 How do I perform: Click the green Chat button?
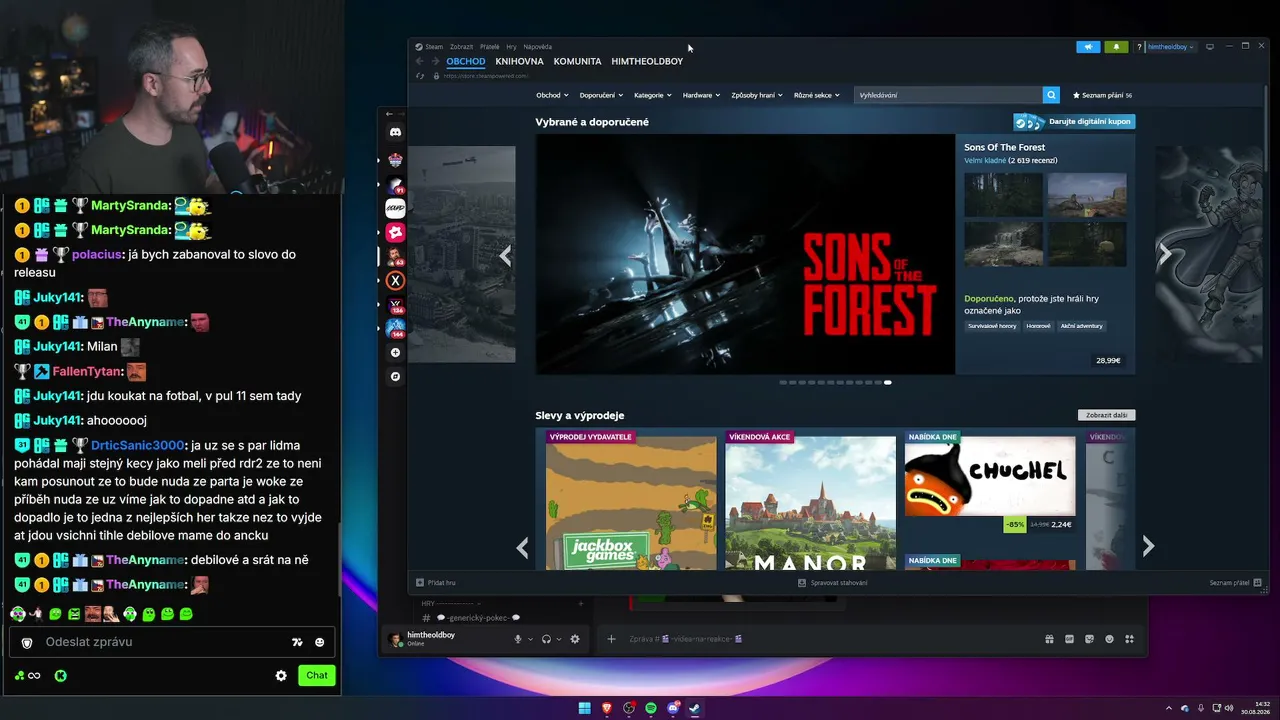317,675
